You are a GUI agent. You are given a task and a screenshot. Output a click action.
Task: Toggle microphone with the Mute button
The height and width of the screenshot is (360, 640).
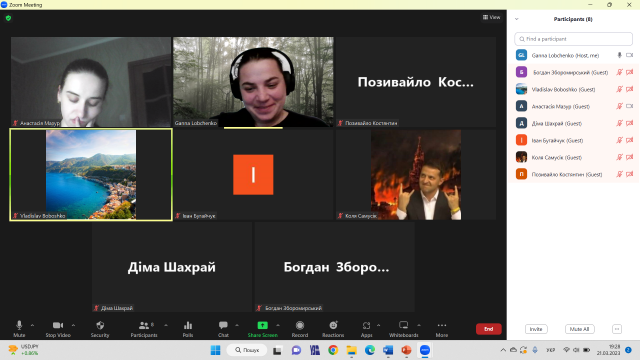pos(19,329)
